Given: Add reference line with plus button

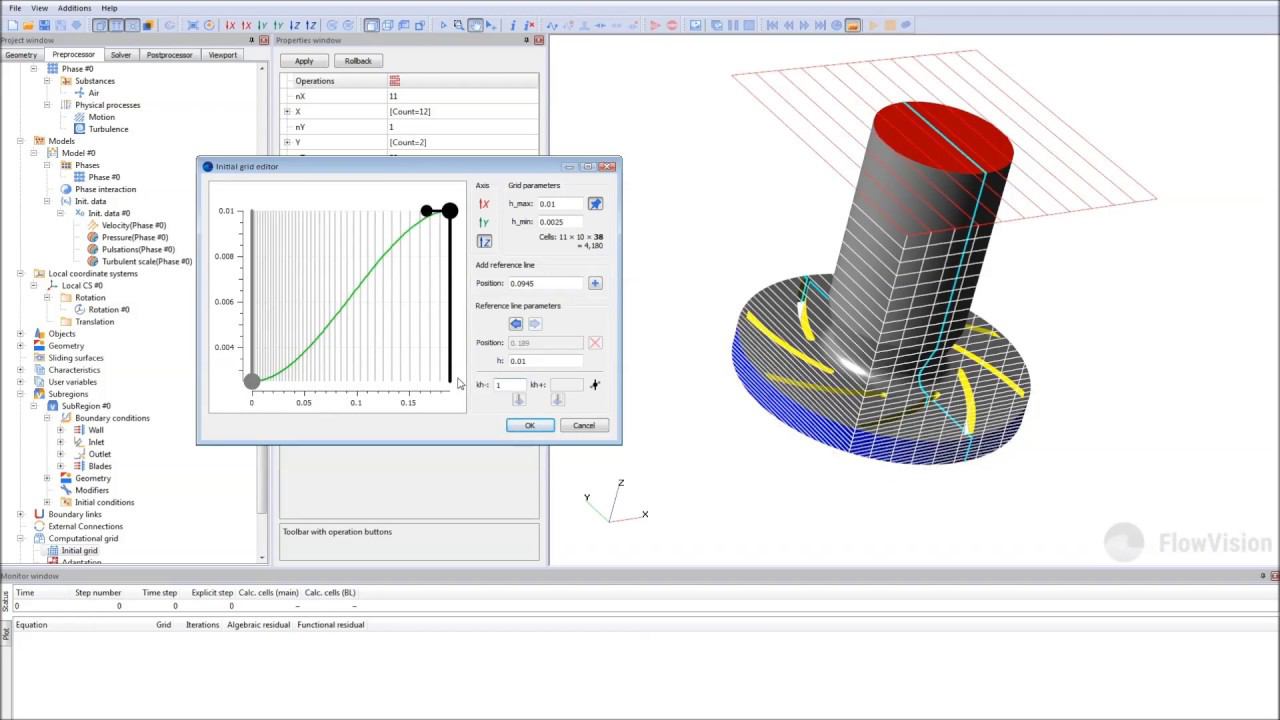Looking at the screenshot, I should tap(595, 283).
